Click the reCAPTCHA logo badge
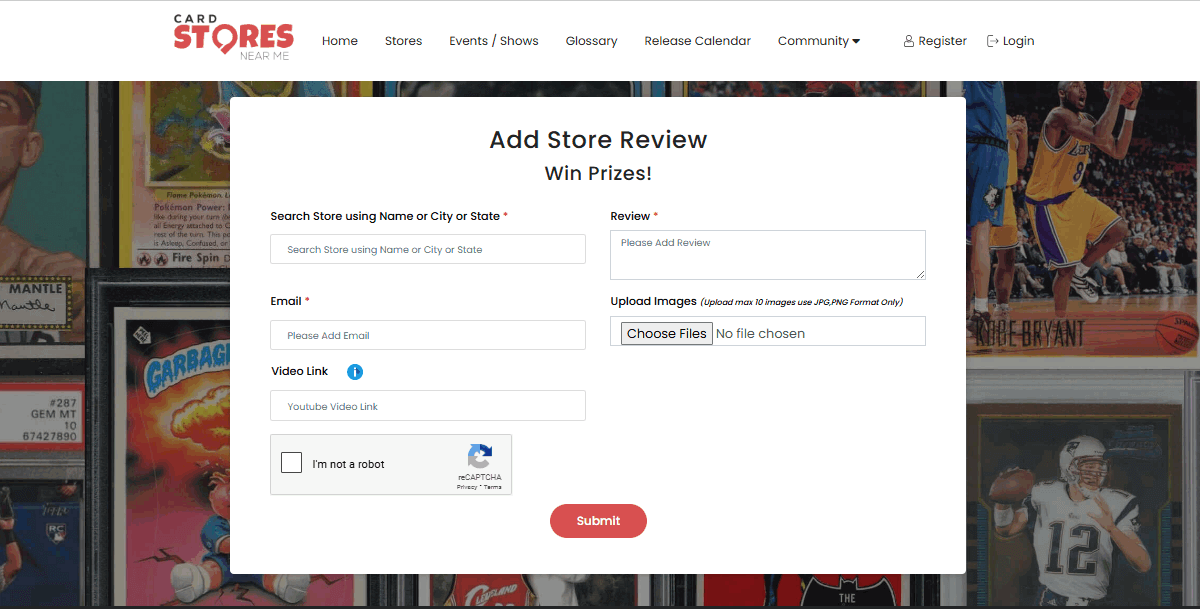Screen dimensions: 1200x609 [x=480, y=456]
